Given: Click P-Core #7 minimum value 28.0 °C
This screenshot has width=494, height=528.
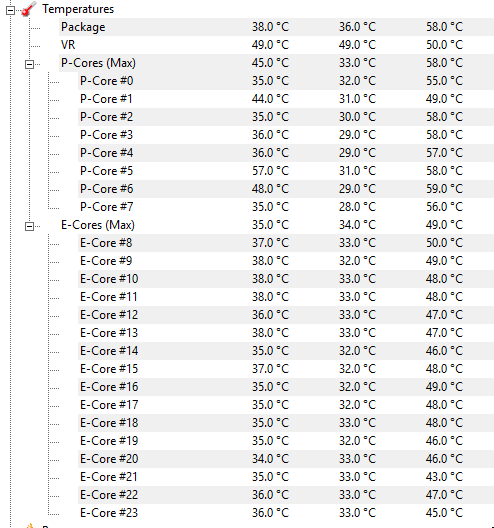Looking at the screenshot, I should point(357,207).
